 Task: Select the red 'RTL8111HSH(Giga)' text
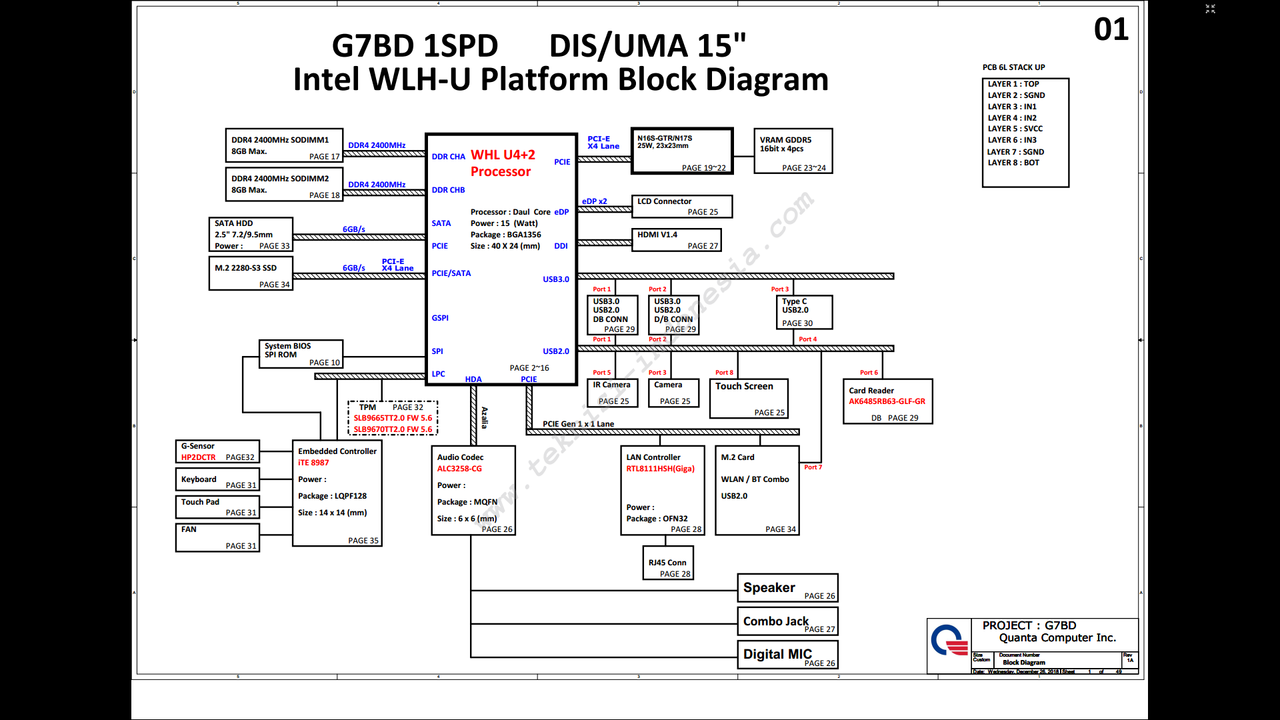[x=660, y=468]
